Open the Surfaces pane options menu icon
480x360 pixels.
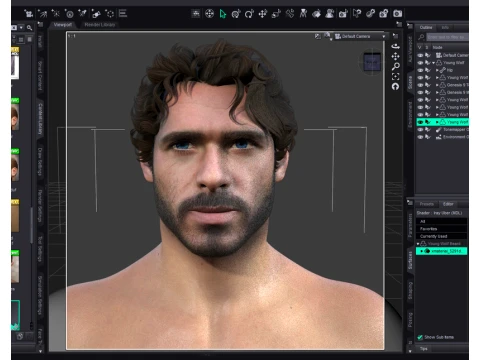(410, 202)
